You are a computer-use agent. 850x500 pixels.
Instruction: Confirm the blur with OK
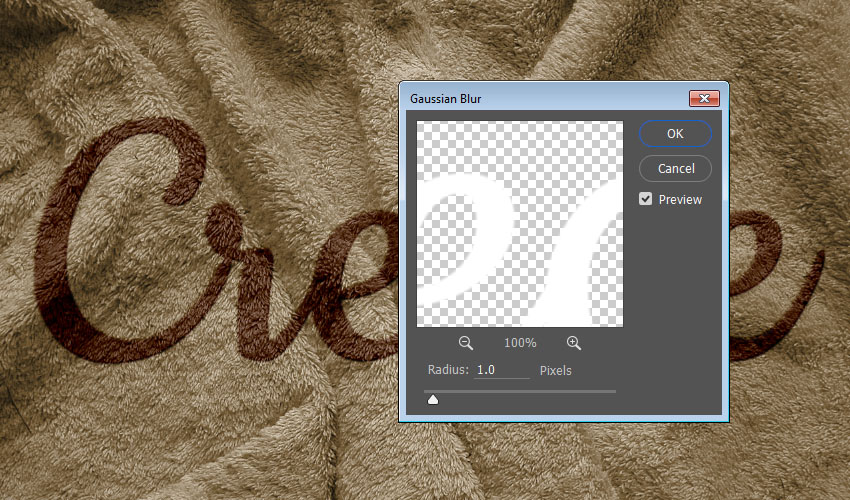(x=675, y=133)
